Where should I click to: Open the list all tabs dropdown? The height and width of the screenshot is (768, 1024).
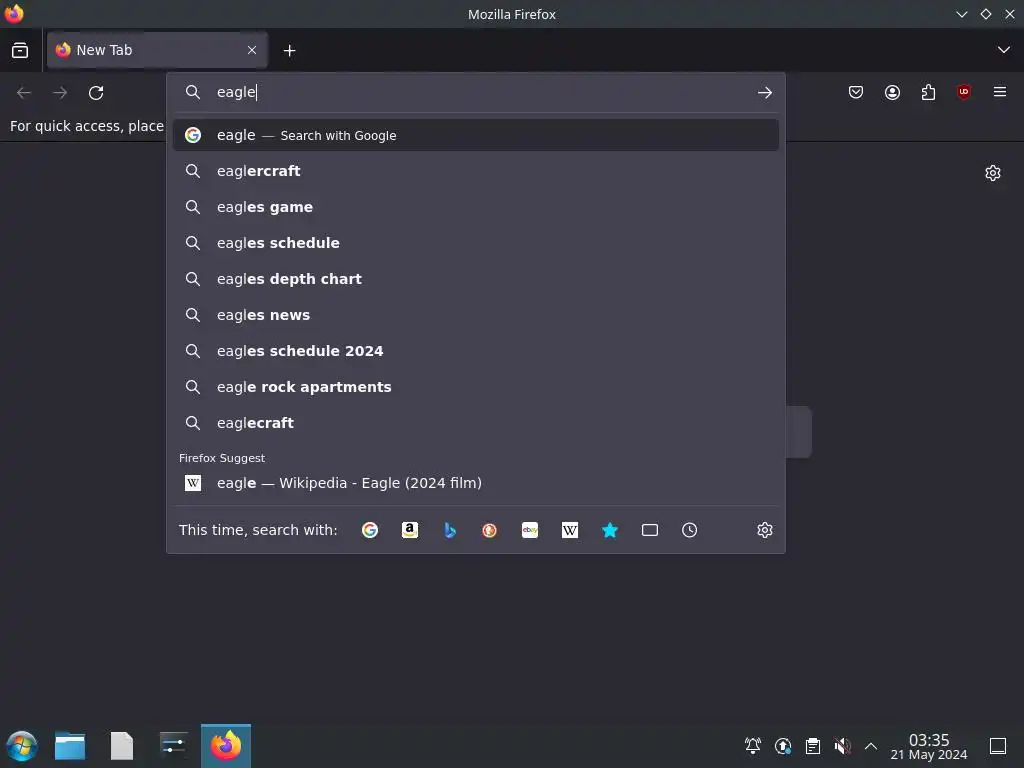pyautogui.click(x=1004, y=50)
